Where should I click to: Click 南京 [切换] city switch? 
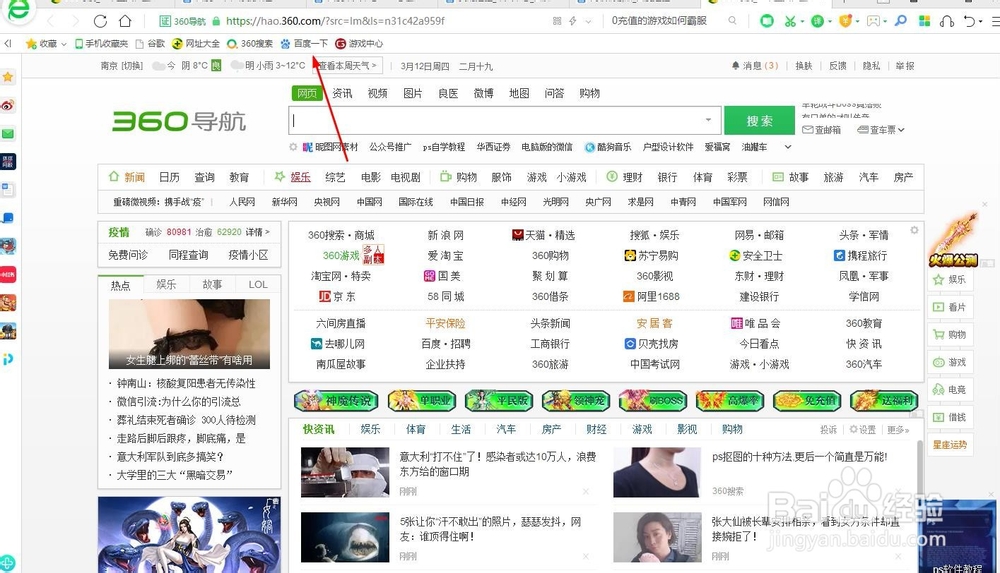[122, 66]
